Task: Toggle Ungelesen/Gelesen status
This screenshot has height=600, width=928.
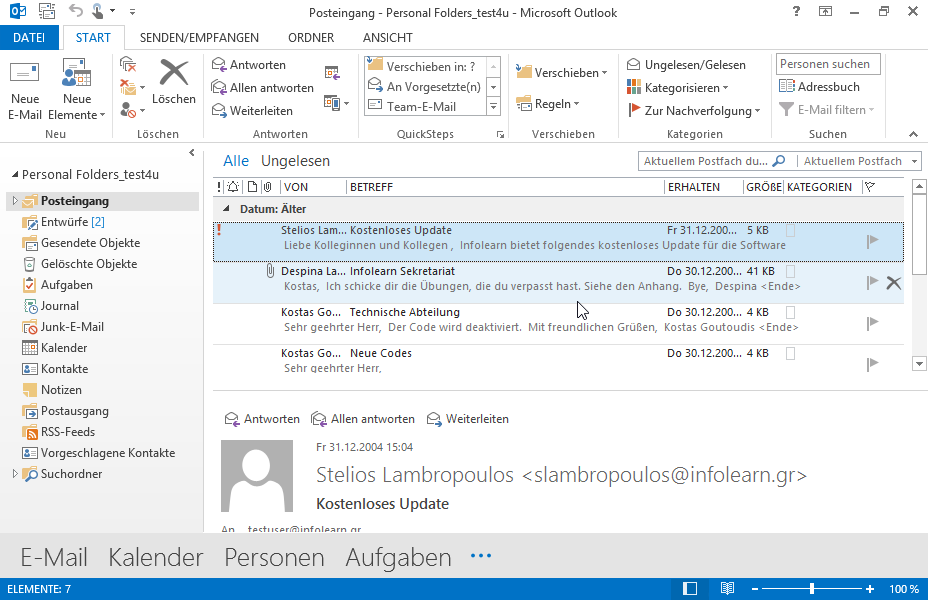Action: click(x=687, y=64)
